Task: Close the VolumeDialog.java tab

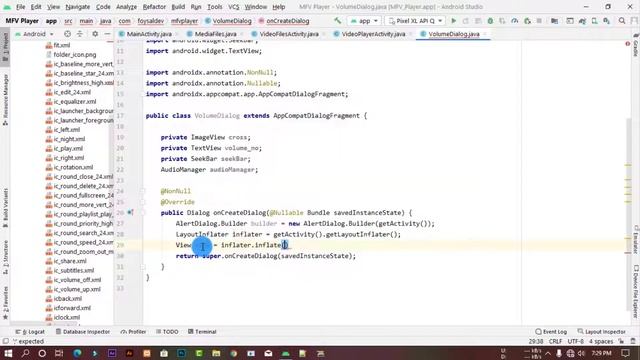Action: (x=485, y=34)
